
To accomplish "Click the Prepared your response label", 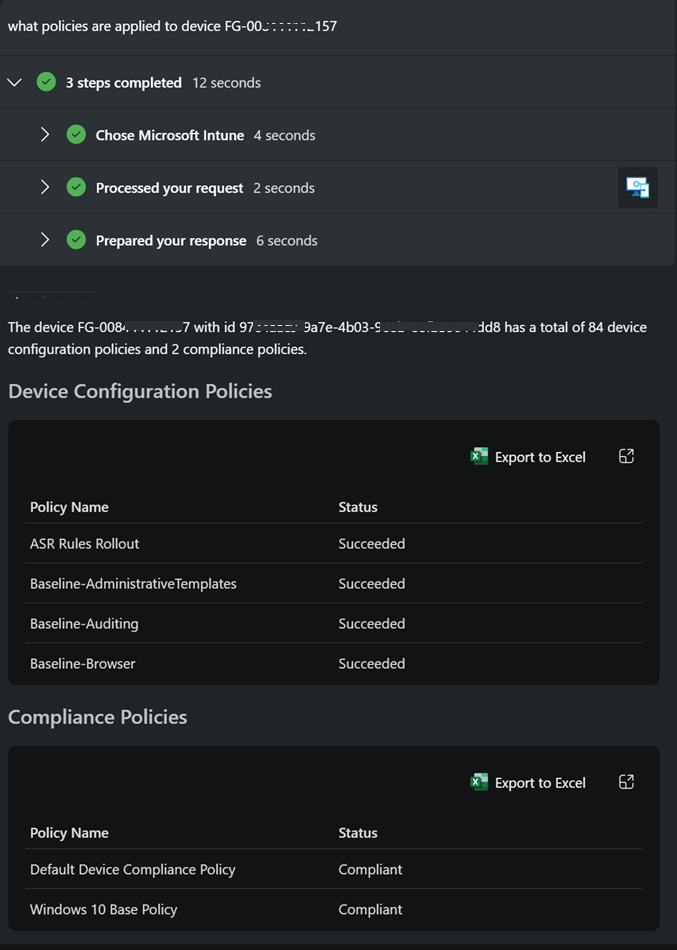I will (171, 241).
